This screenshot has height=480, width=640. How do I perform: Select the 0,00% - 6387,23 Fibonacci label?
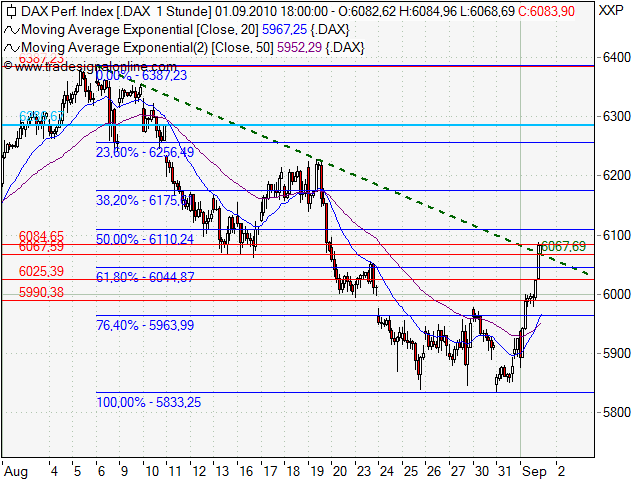point(141,76)
